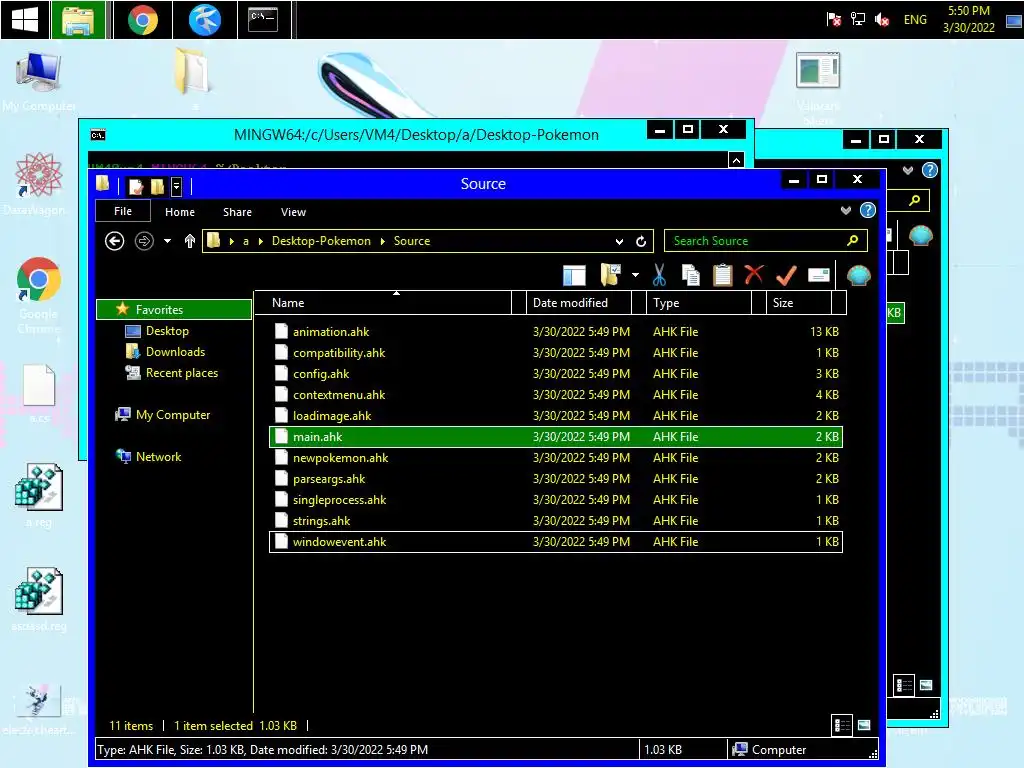Click the search magnifier icon in Source
This screenshot has height=768, width=1024.
(x=853, y=240)
